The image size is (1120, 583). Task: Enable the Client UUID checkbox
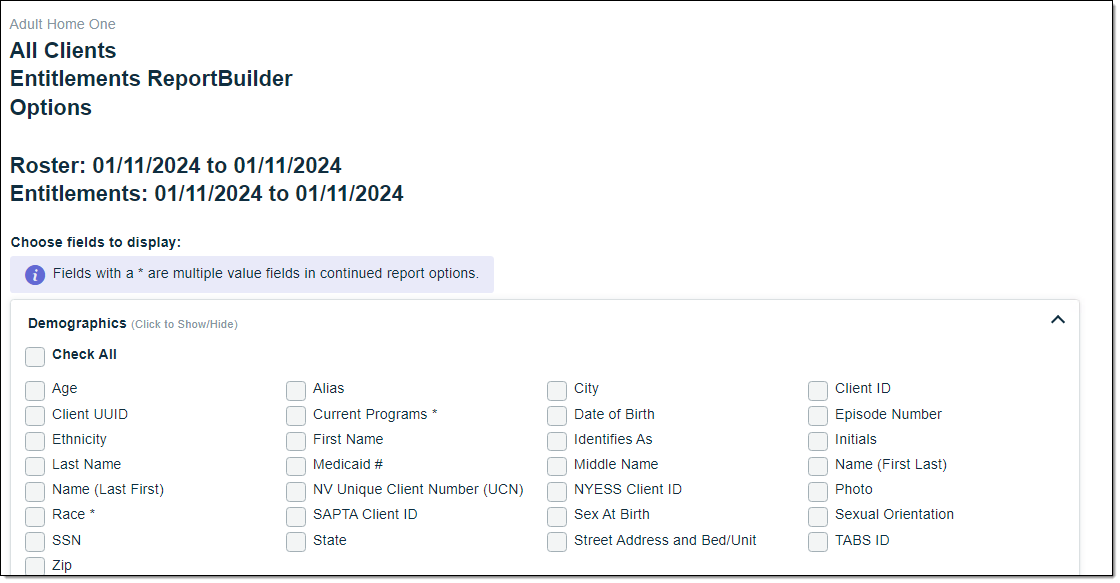click(35, 416)
